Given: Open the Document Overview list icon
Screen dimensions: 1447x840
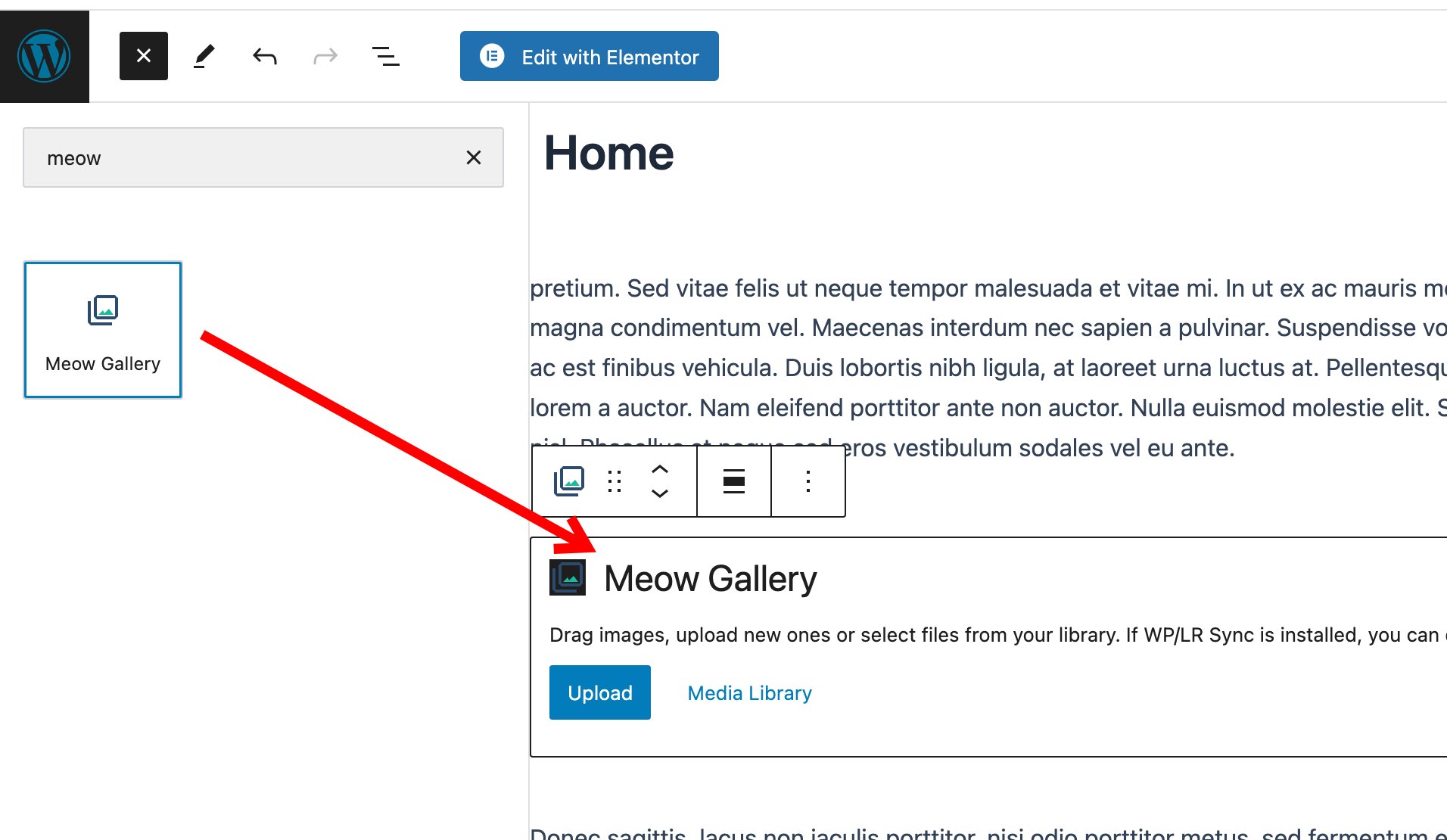Looking at the screenshot, I should tap(386, 55).
